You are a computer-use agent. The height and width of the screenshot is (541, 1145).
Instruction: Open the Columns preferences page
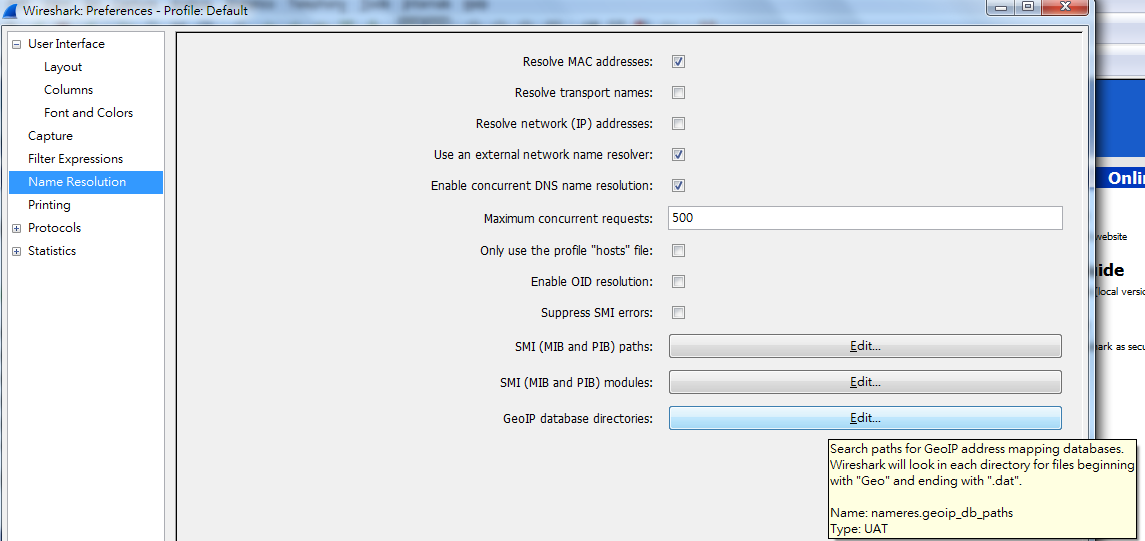pyautogui.click(x=68, y=90)
